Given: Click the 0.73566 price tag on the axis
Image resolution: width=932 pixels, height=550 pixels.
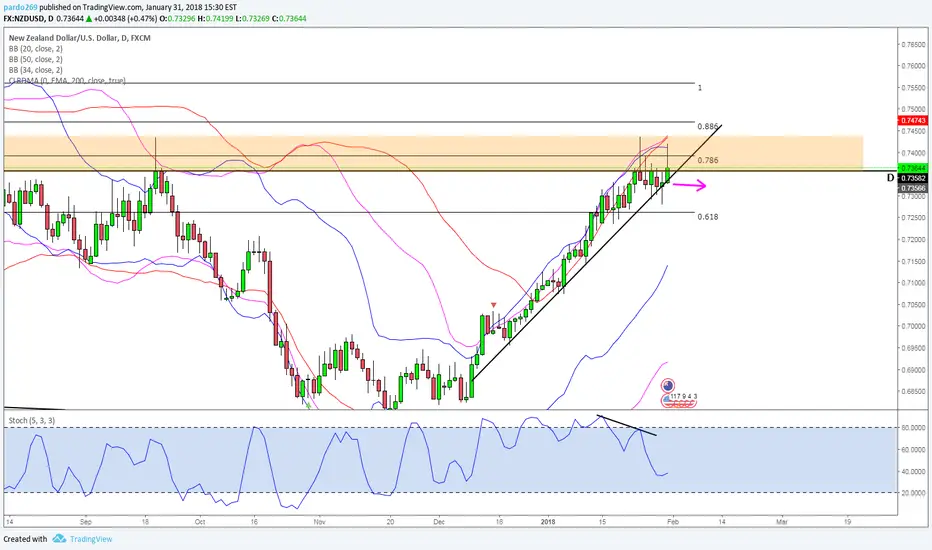Looking at the screenshot, I should (x=912, y=188).
